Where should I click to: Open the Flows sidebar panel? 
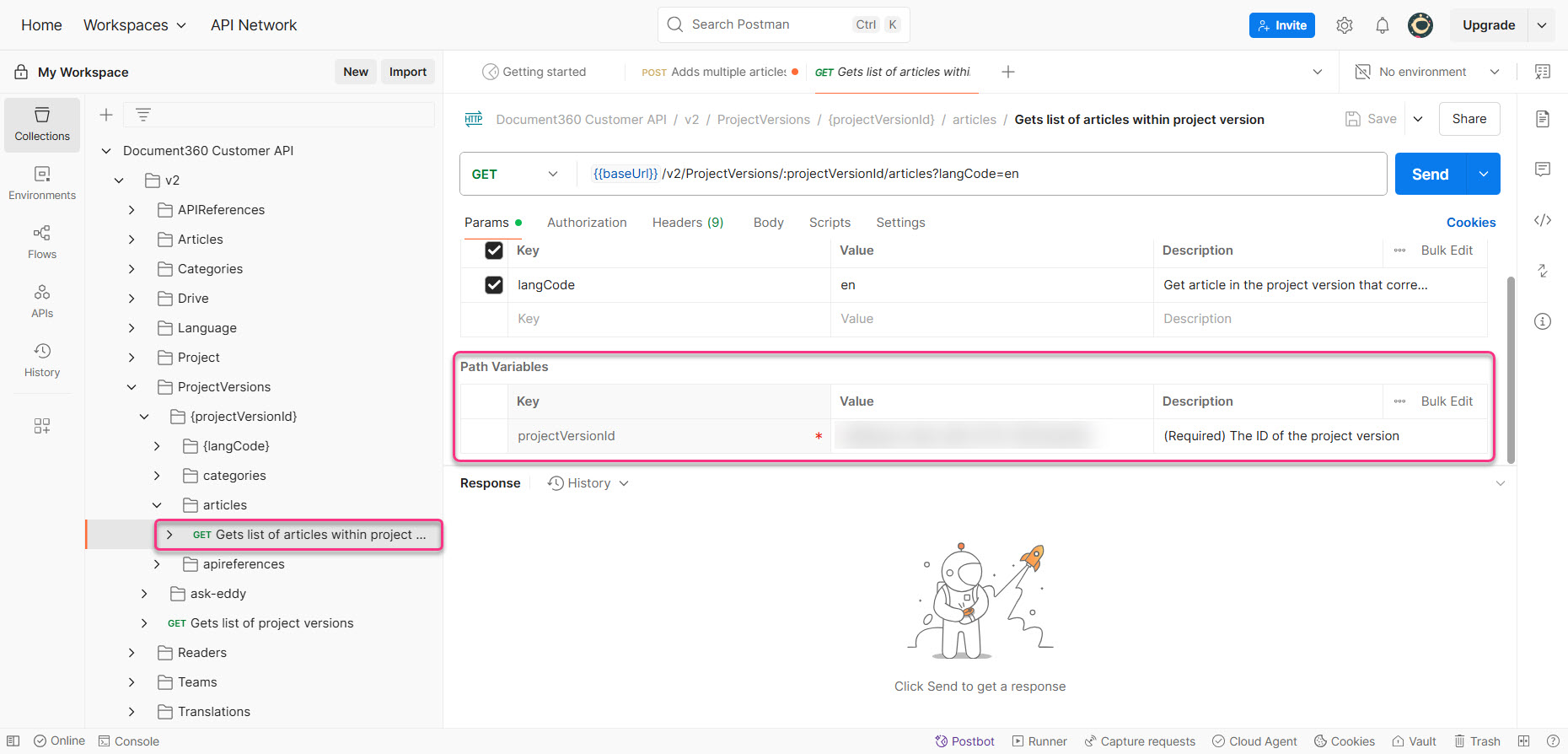[x=42, y=242]
